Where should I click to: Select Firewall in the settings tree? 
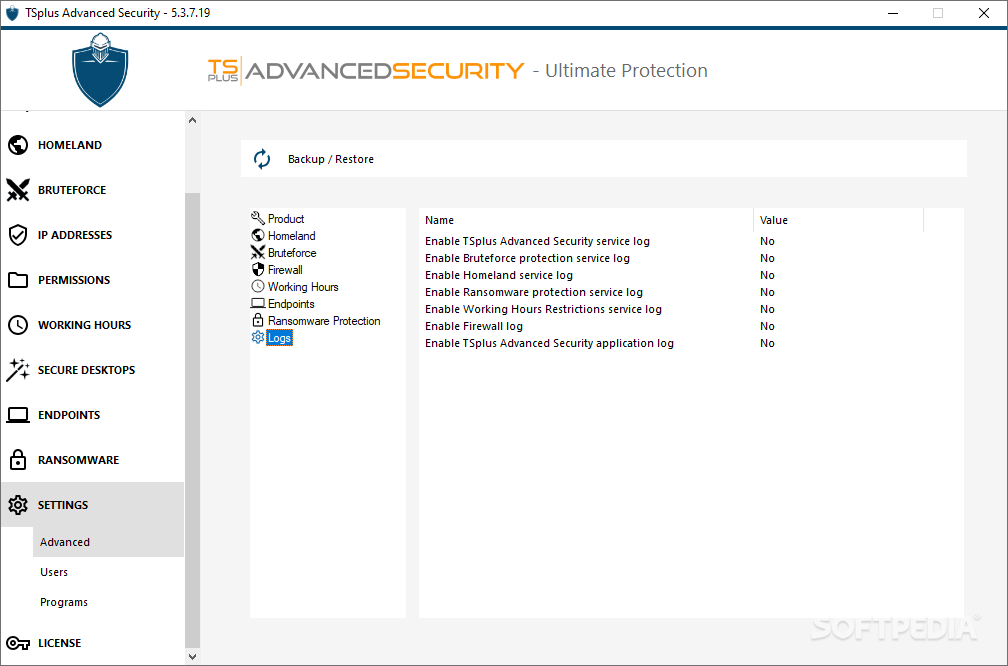(285, 270)
